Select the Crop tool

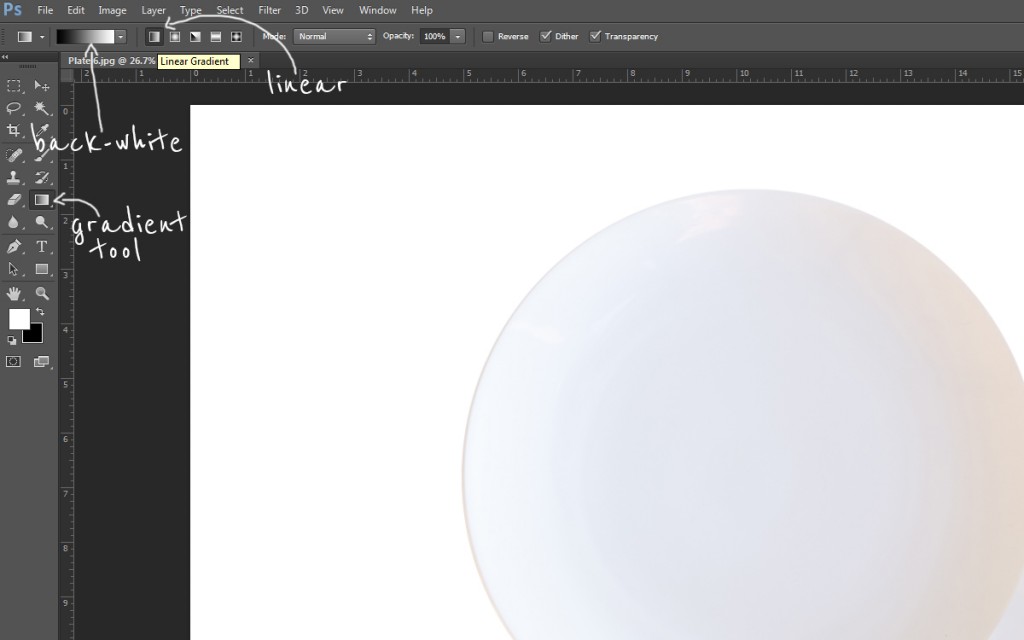click(14, 130)
